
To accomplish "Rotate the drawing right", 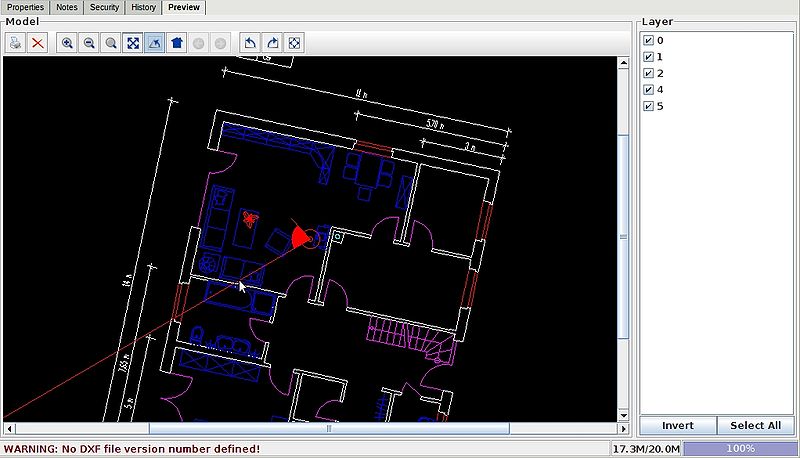I will coord(272,43).
